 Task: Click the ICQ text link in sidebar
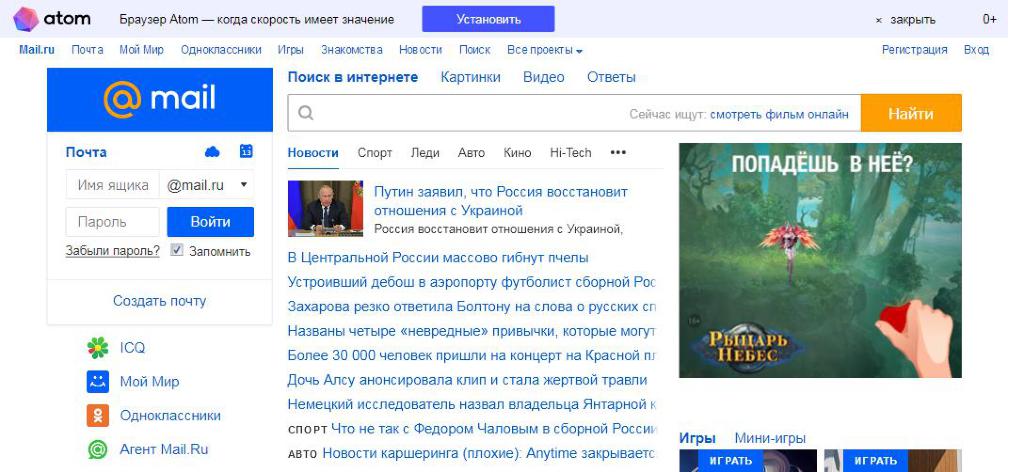133,348
